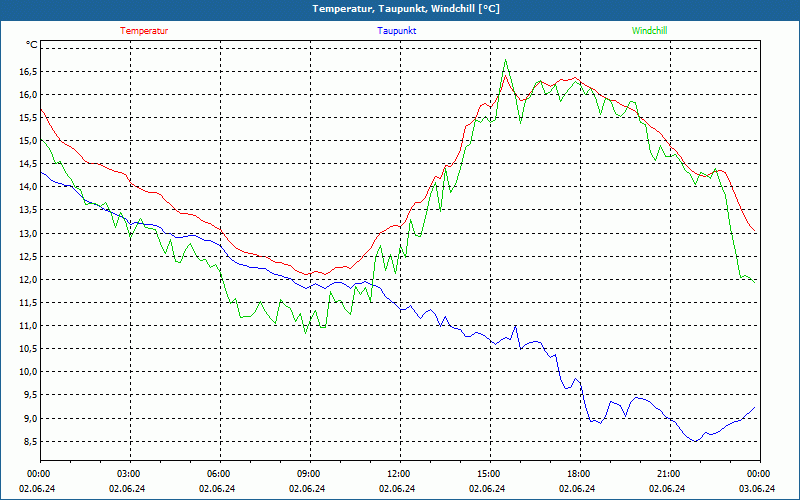This screenshot has height=500, width=800.
Task: Click the '03.06.24' date label
Action: [757, 489]
